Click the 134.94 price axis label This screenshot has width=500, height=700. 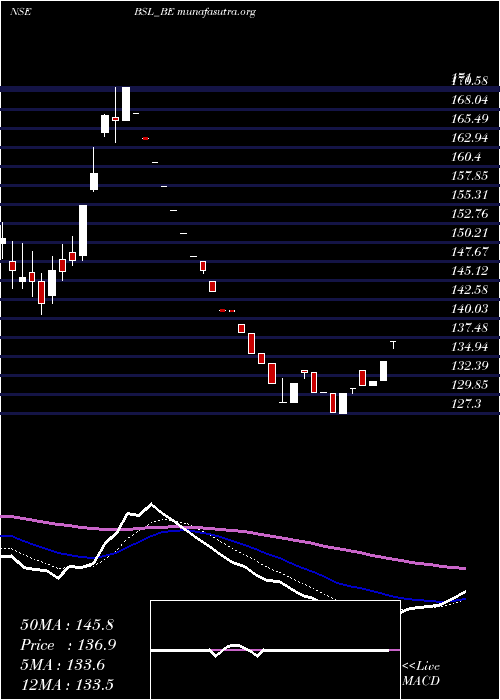pyautogui.click(x=469, y=347)
